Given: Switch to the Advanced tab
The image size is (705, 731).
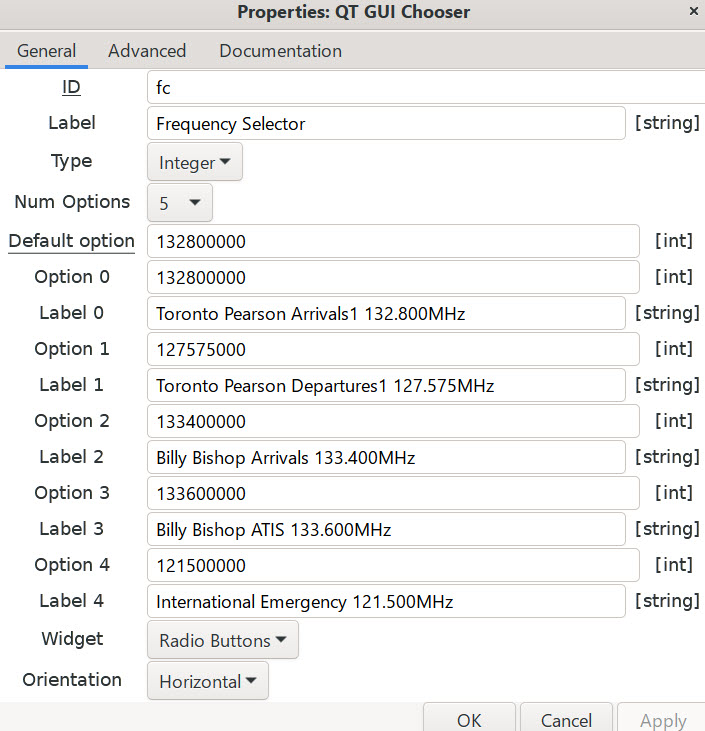Looking at the screenshot, I should point(147,51).
